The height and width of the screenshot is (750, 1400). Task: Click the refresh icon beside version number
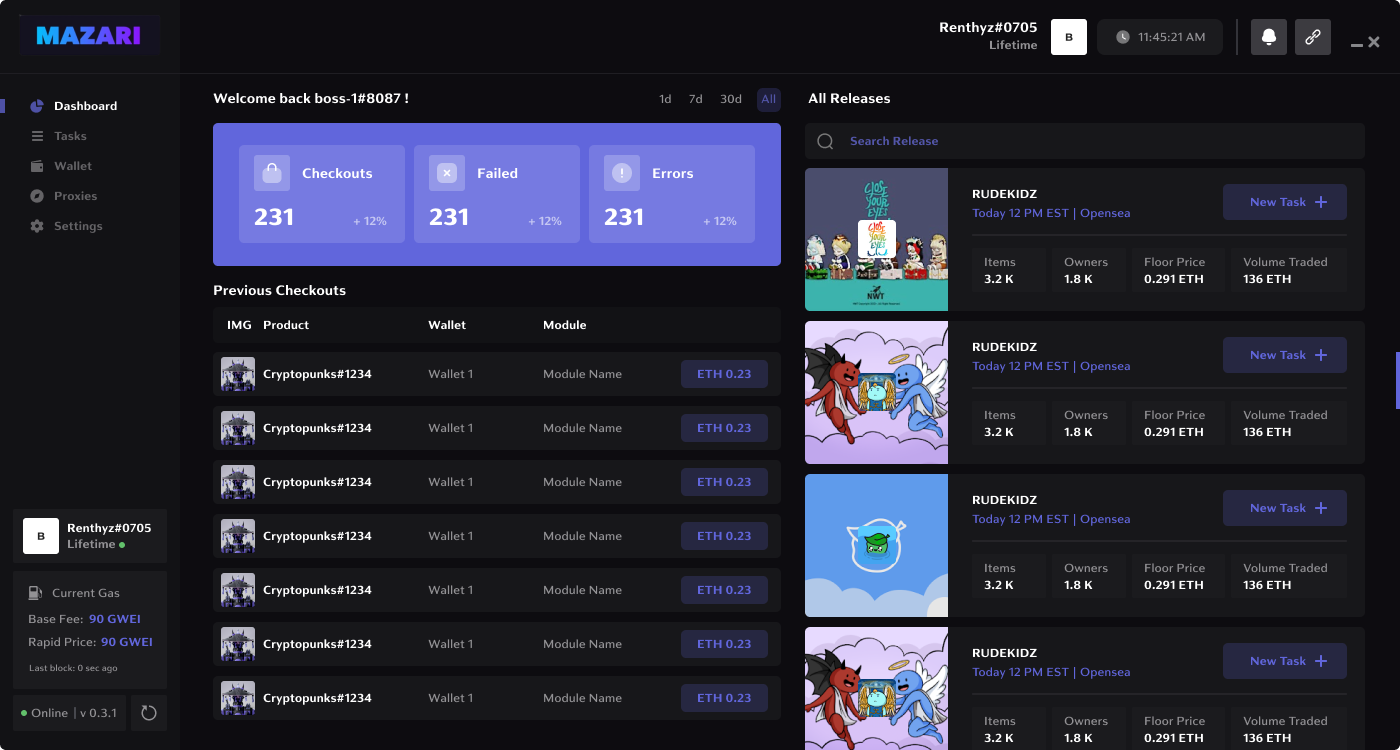coord(149,713)
